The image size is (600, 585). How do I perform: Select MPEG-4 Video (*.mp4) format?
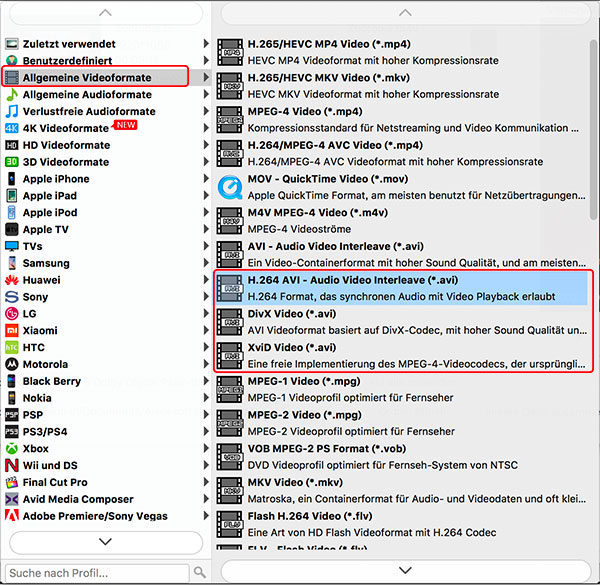coord(402,119)
